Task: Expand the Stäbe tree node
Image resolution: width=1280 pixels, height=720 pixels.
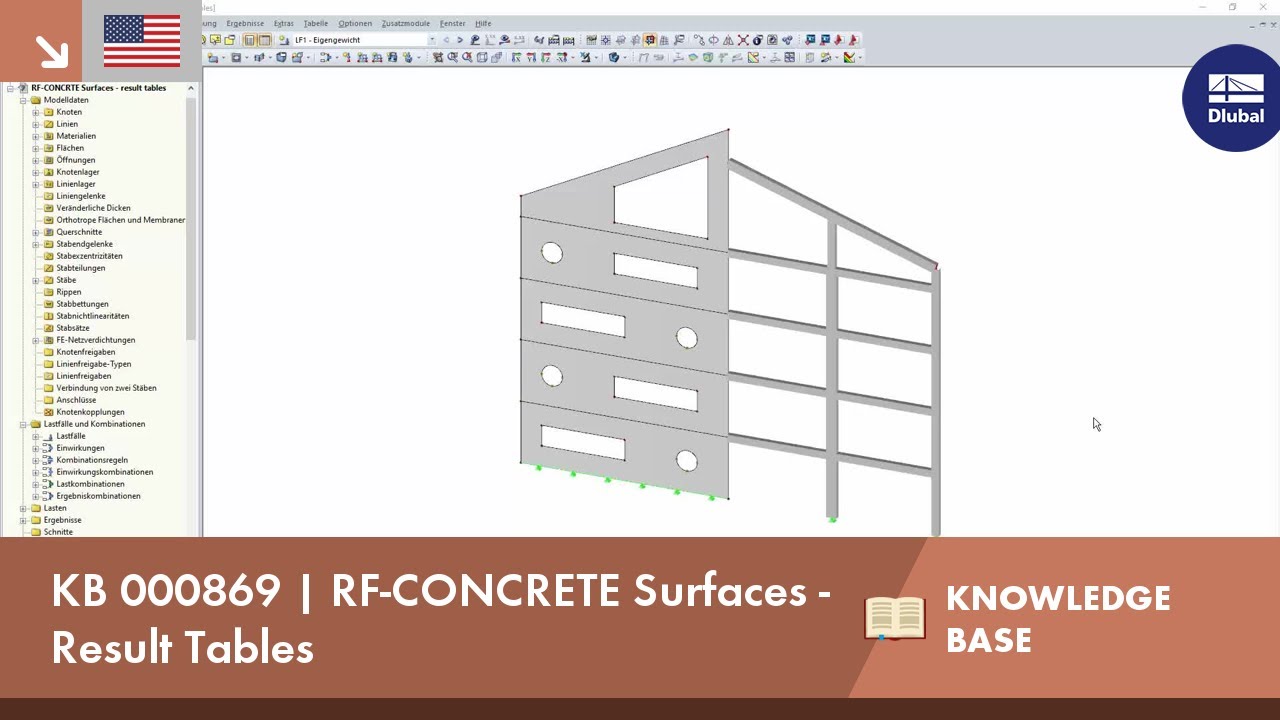Action: coord(35,280)
